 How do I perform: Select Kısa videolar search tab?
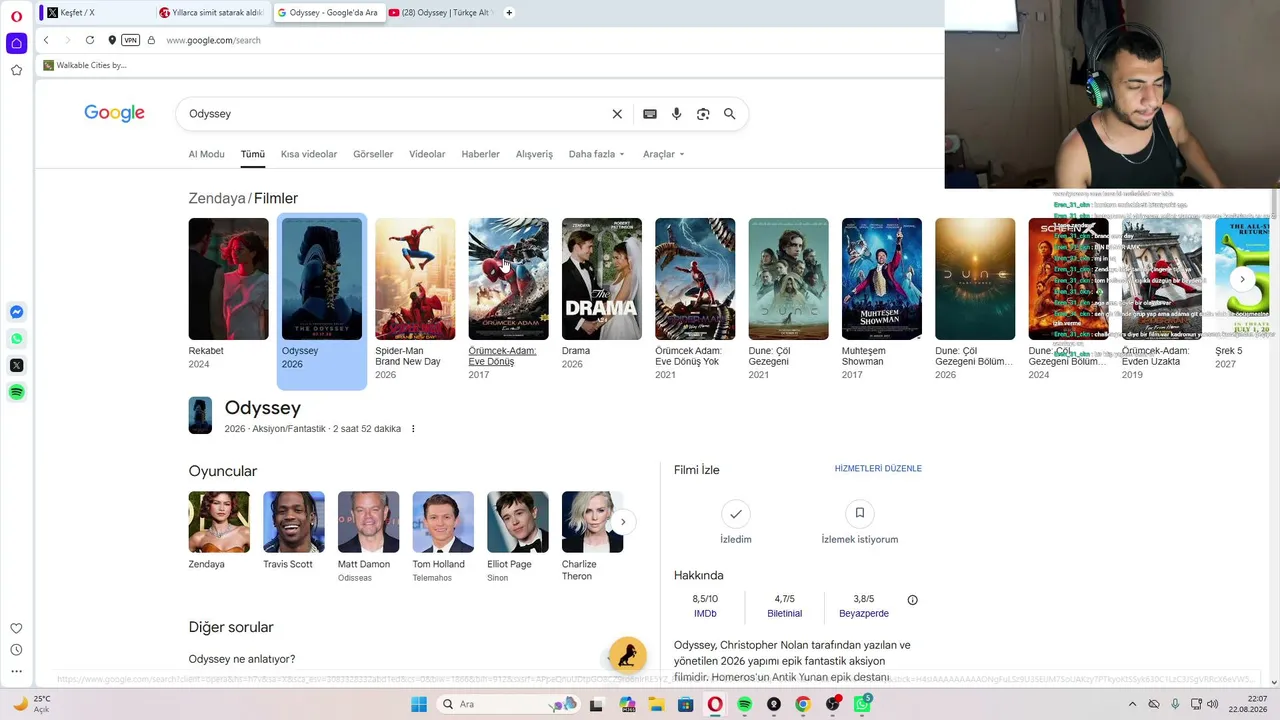(x=309, y=154)
